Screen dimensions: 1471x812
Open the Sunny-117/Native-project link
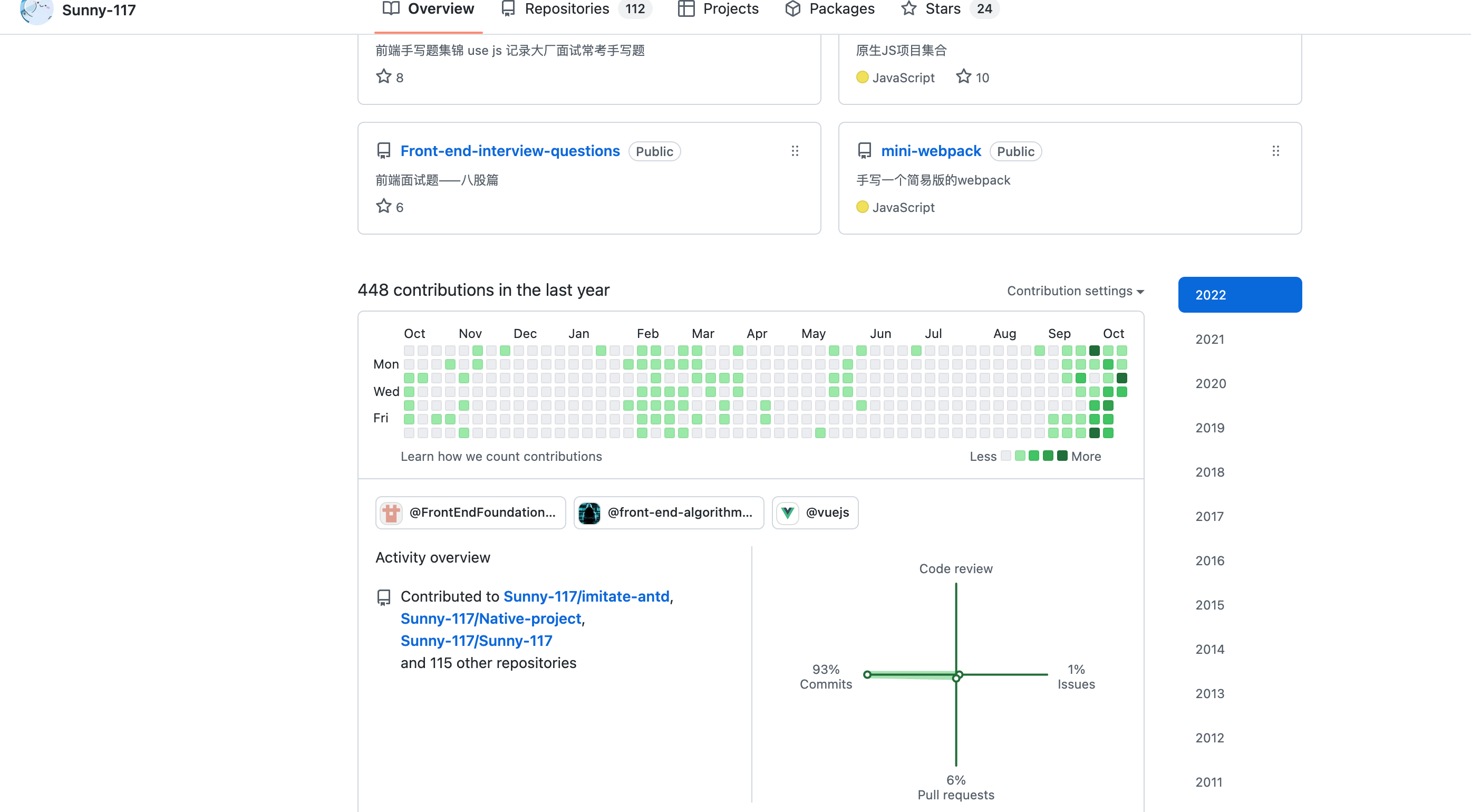[x=490, y=618]
